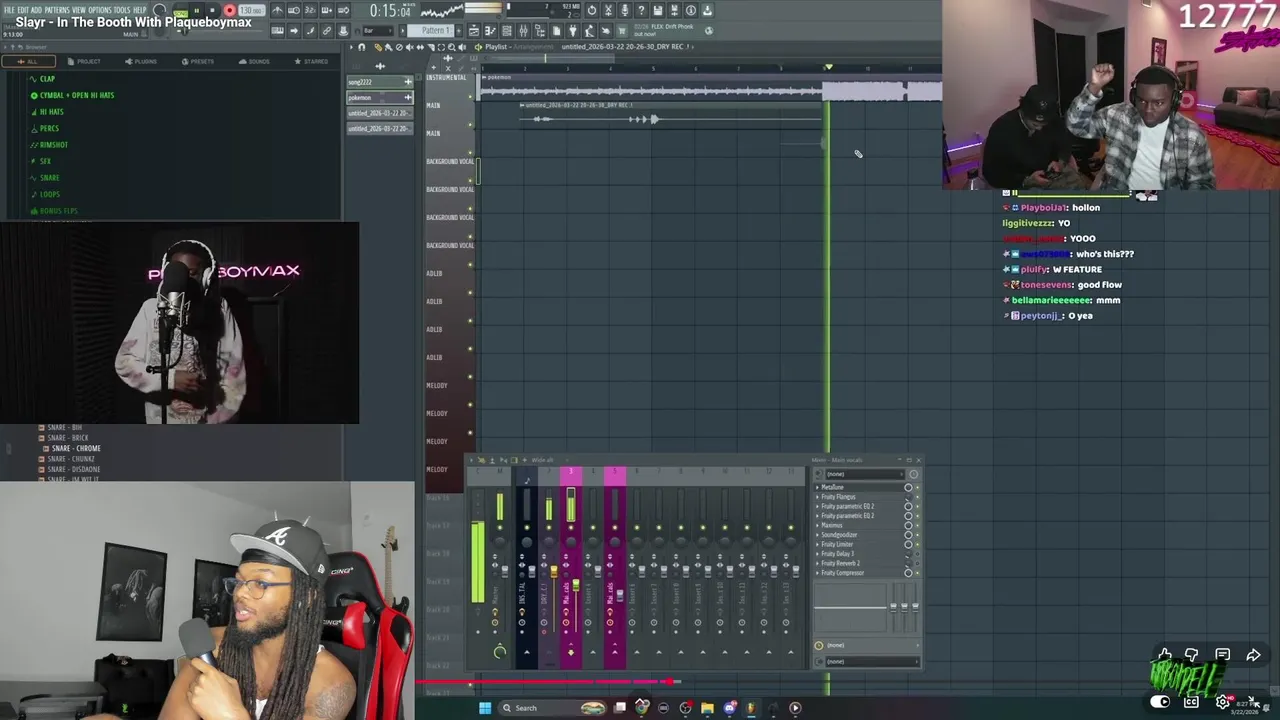Viewport: 1280px width, 720px height.
Task: Click the tempo BPM display
Action: (252, 10)
